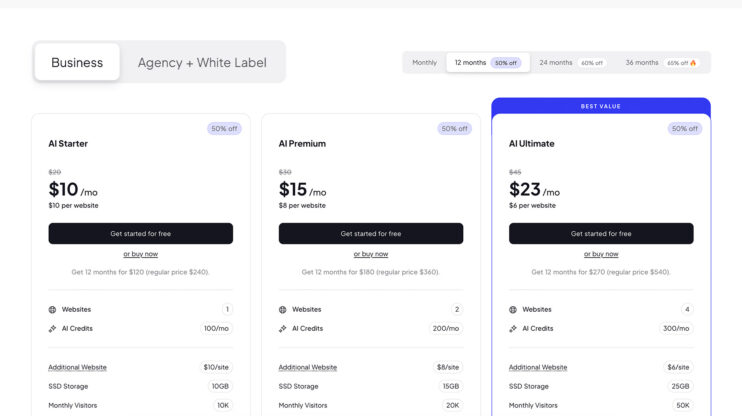Click the struck-through $45 price
This screenshot has height=416, width=742.
click(x=515, y=172)
